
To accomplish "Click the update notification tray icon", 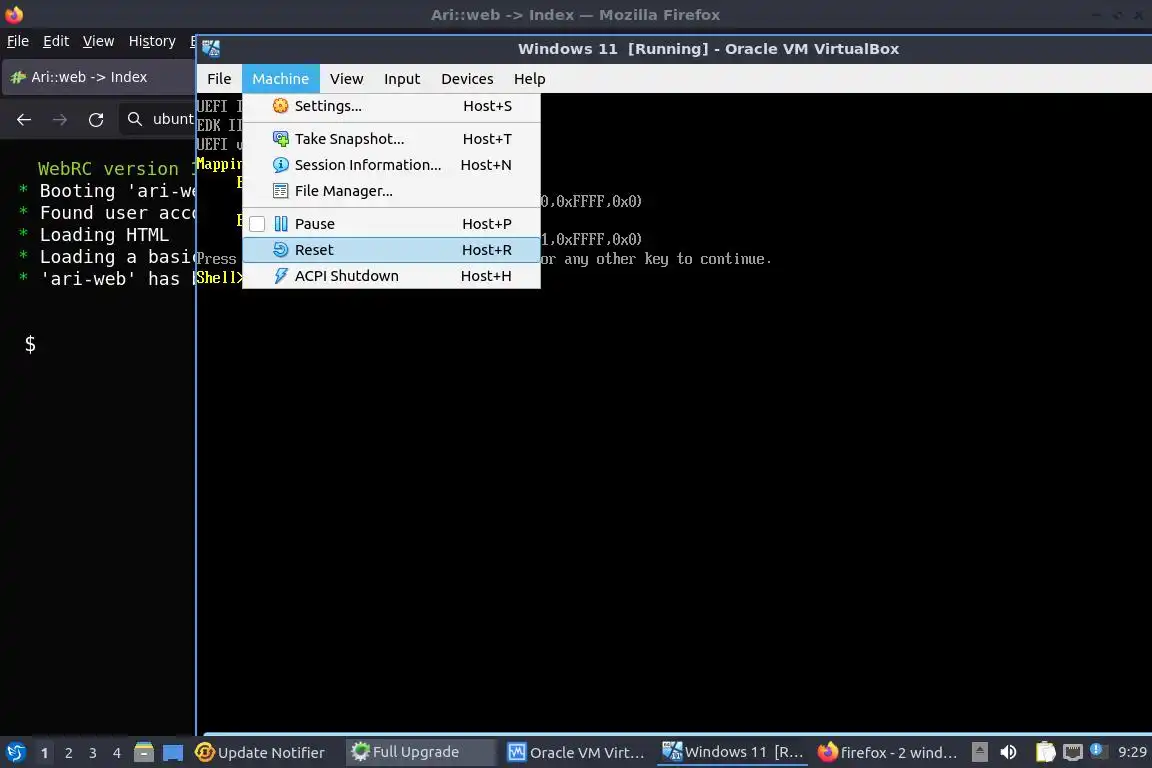I will tap(1096, 750).
